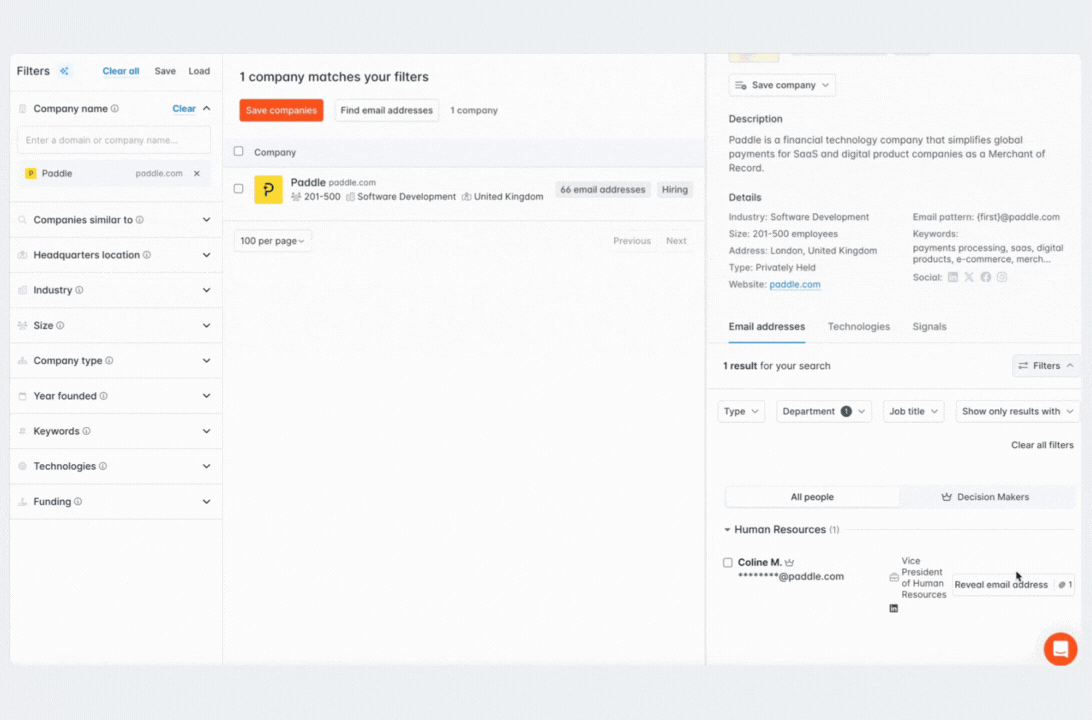Click the Next pagination button
The height and width of the screenshot is (720, 1092).
pos(676,241)
